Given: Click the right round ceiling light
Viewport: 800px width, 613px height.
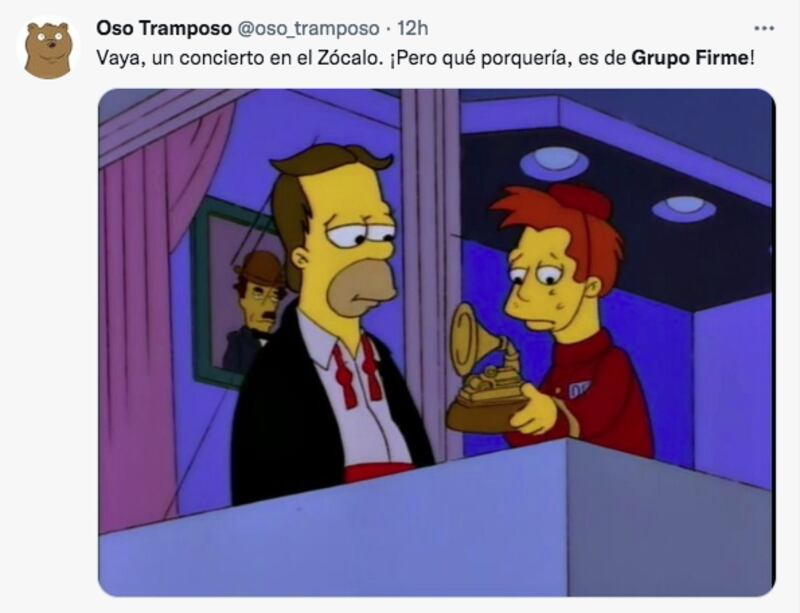Looking at the screenshot, I should point(684,208).
